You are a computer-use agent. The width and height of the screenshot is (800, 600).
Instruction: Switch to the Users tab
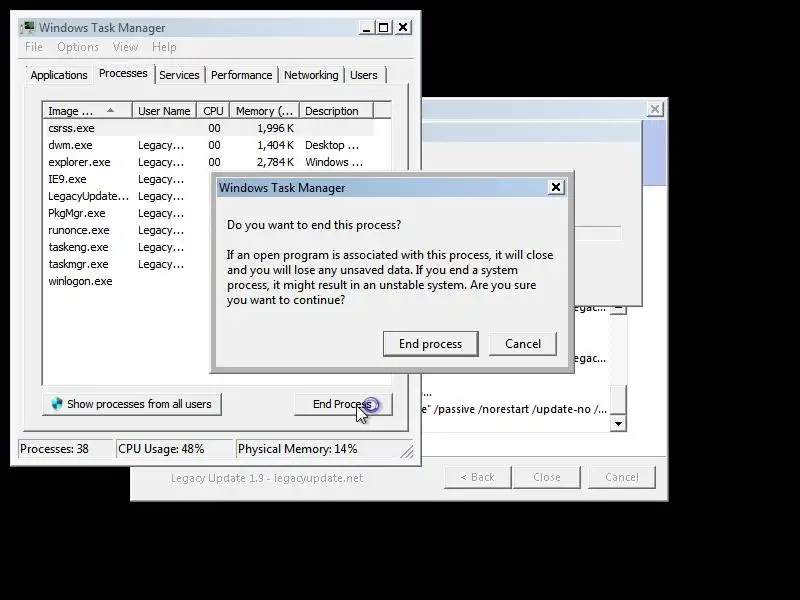point(363,75)
